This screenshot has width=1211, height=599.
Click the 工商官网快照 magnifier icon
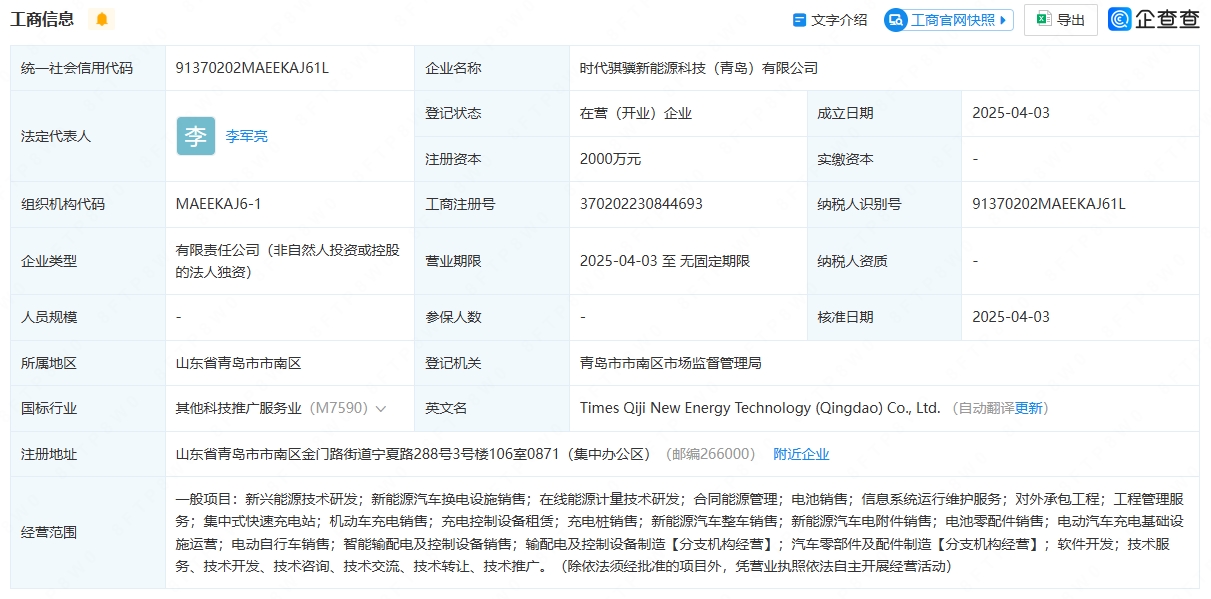coord(896,20)
